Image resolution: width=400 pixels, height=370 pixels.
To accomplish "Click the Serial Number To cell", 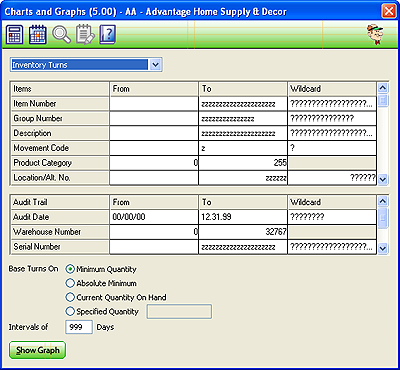I will [243, 247].
